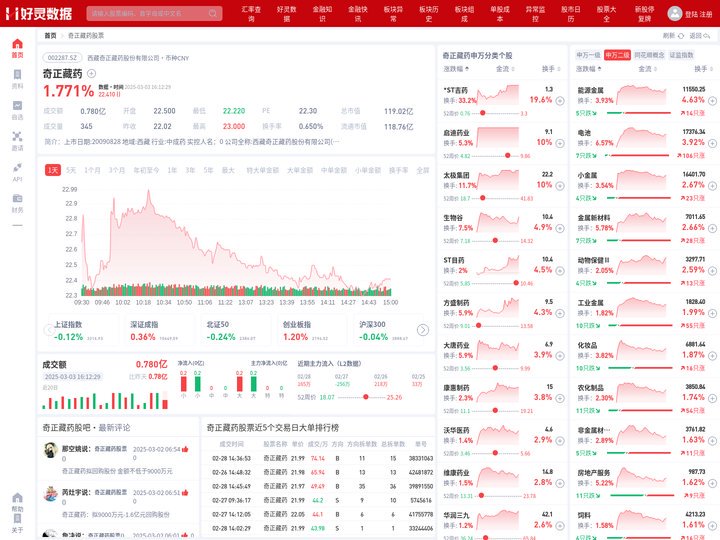This screenshot has width=720, height=540.
Task: Click the 52-week price marker for 奇正藏药
Action: pyautogui.click(x=366, y=397)
